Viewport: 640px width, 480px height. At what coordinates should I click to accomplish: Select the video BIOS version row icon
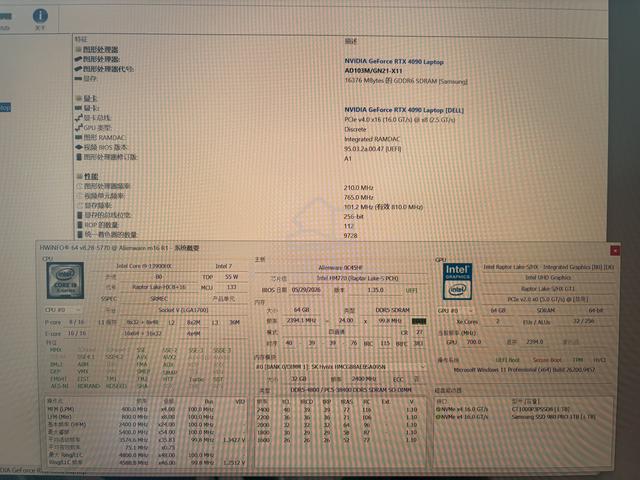(x=79, y=147)
